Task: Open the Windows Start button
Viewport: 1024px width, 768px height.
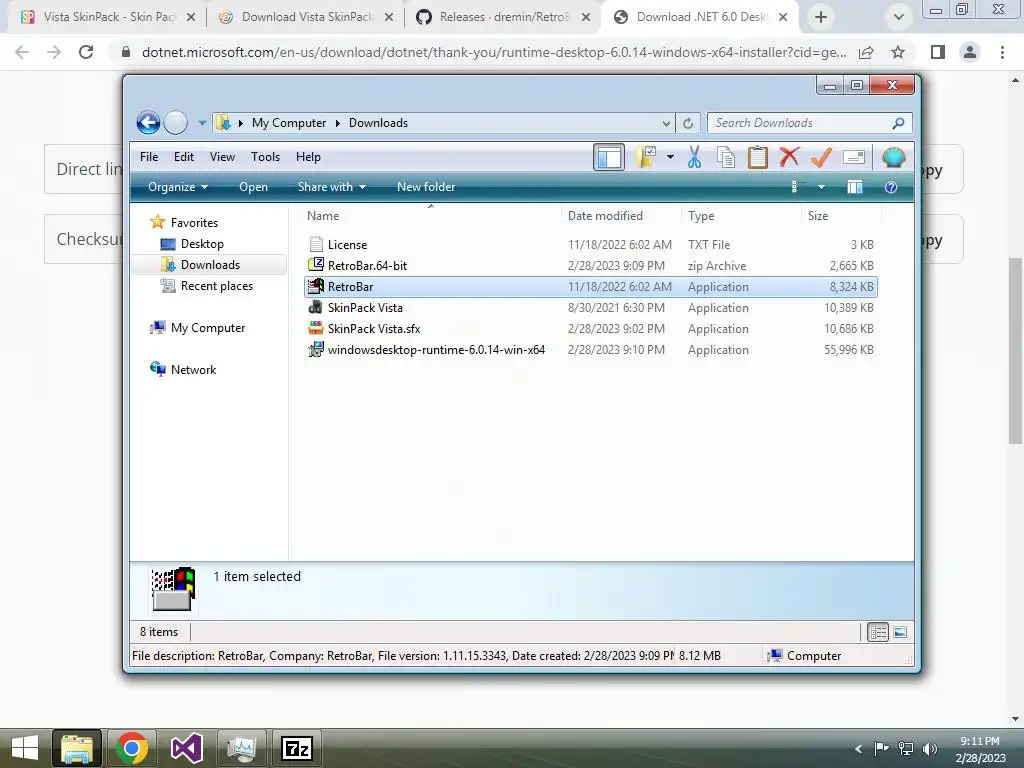Action: click(25, 748)
